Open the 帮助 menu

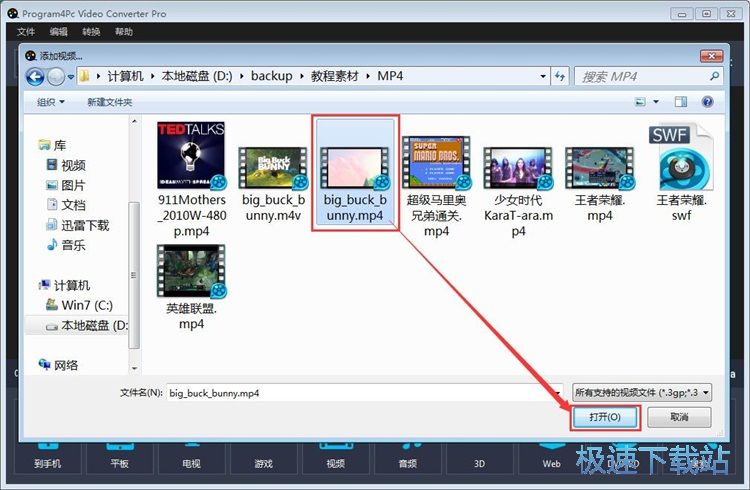click(123, 32)
